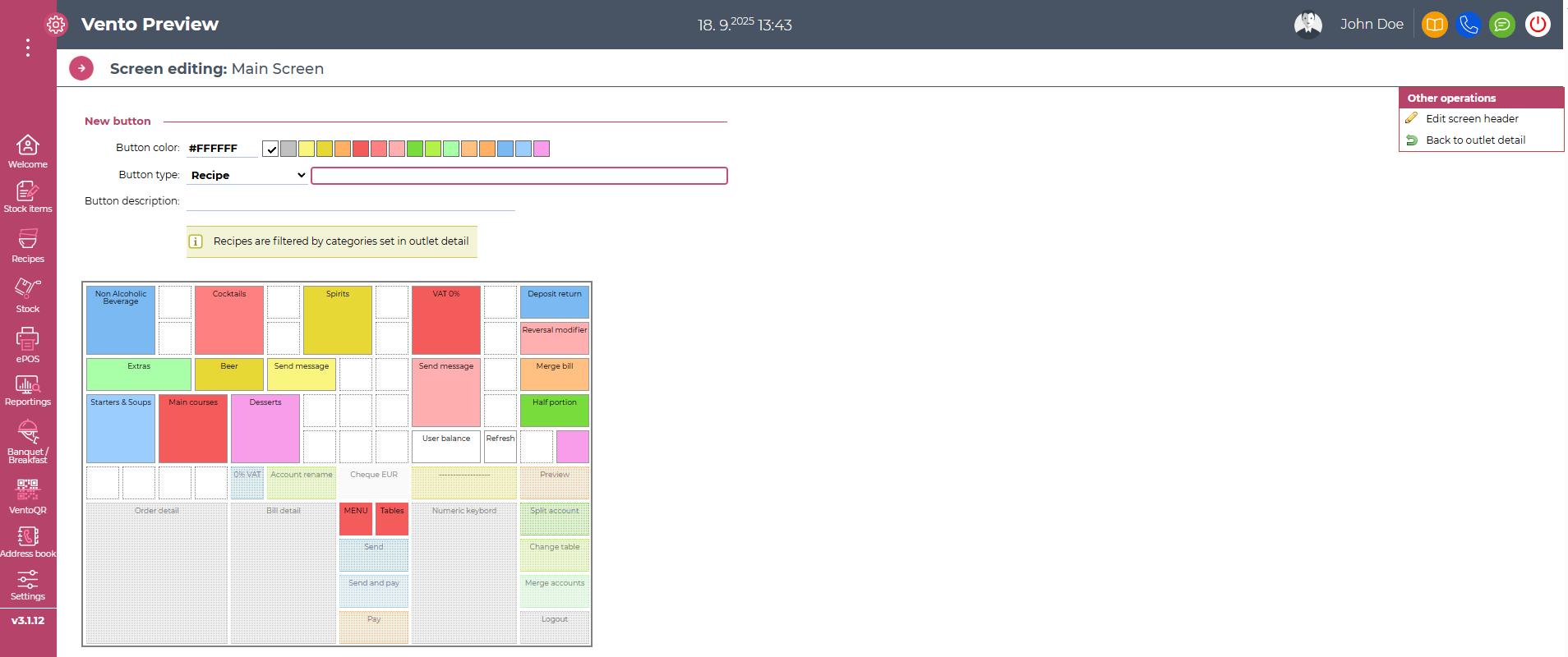Open ePOS in the sidebar
Image resolution: width=1568 pixels, height=657 pixels.
[x=28, y=346]
